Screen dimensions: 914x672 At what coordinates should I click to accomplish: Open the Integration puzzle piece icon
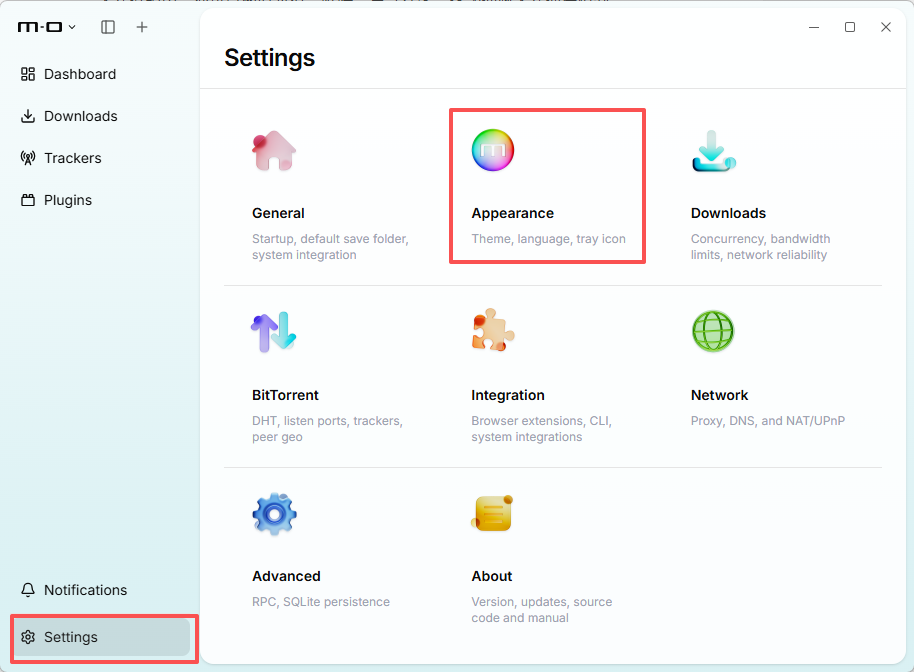tap(493, 330)
